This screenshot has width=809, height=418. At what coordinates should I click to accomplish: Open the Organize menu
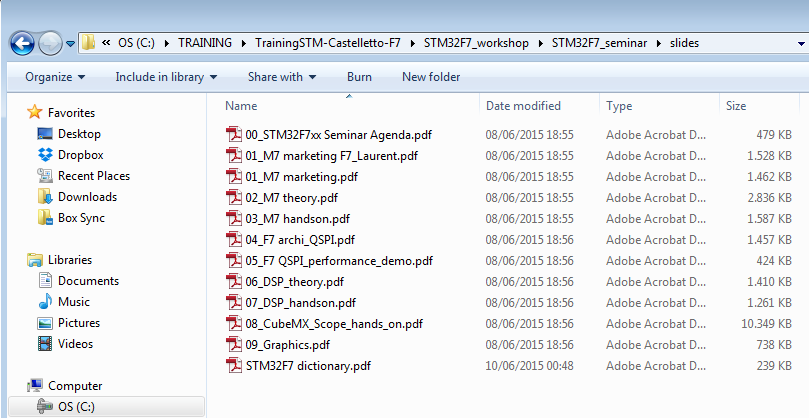coord(55,77)
